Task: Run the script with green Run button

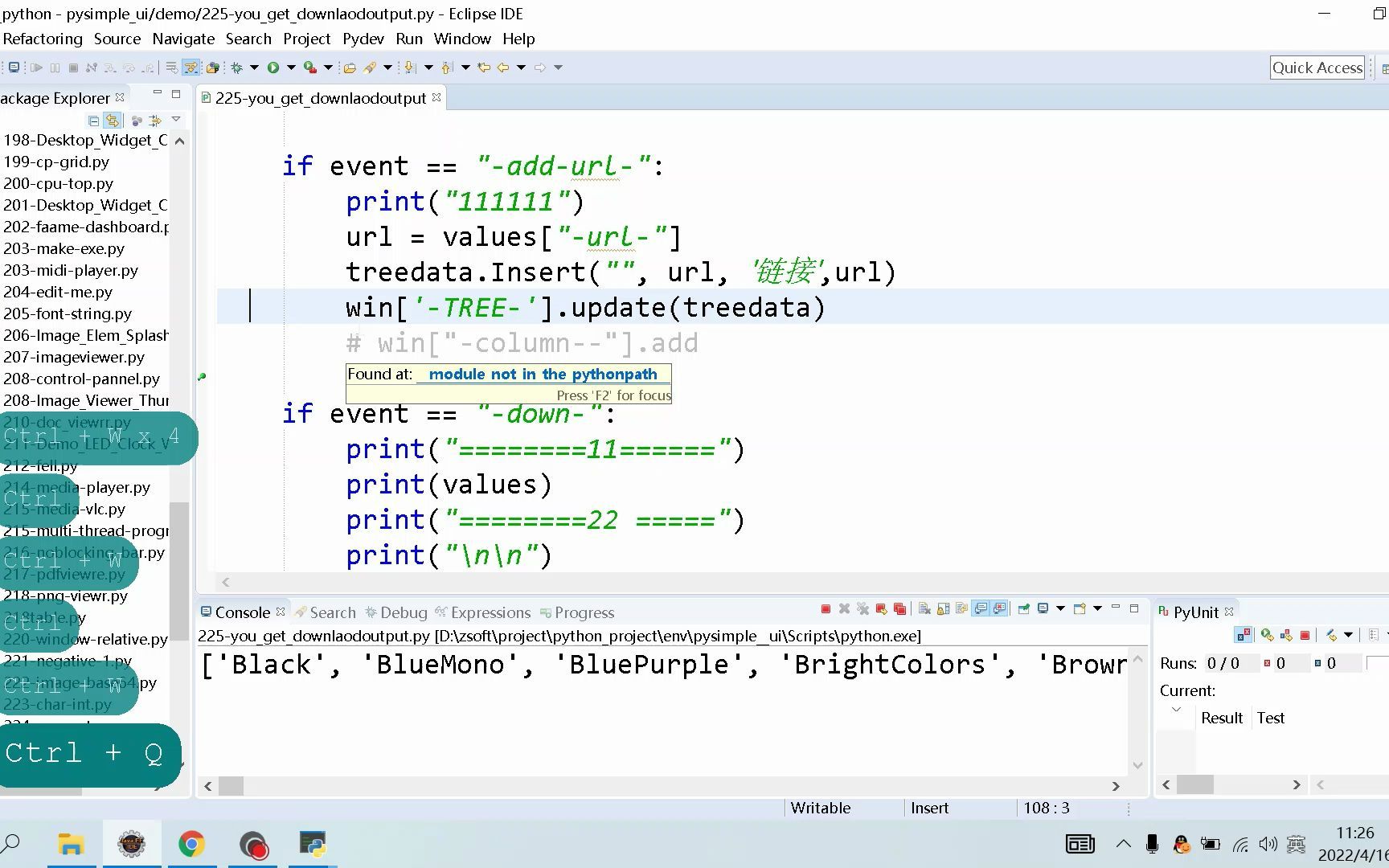Action: pyautogui.click(x=273, y=68)
